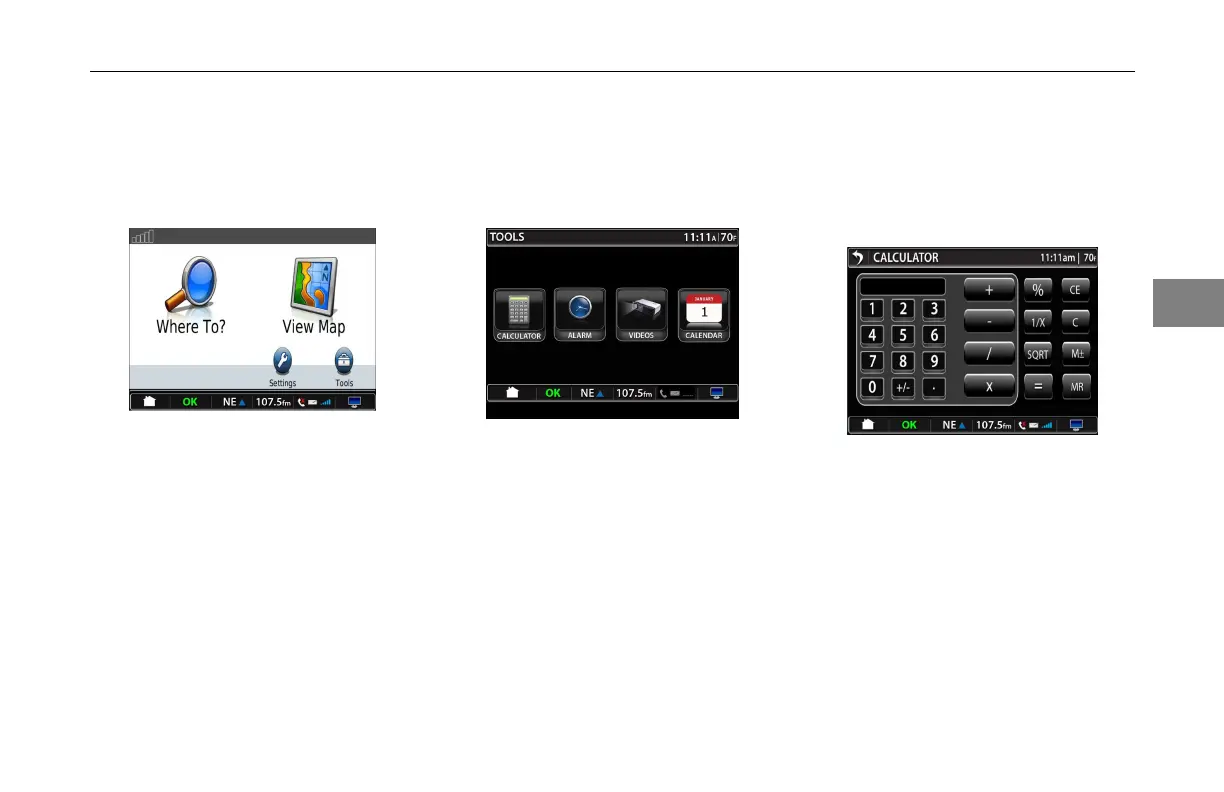Tap the multiply X key
The height and width of the screenshot is (792, 1224).
(x=989, y=386)
